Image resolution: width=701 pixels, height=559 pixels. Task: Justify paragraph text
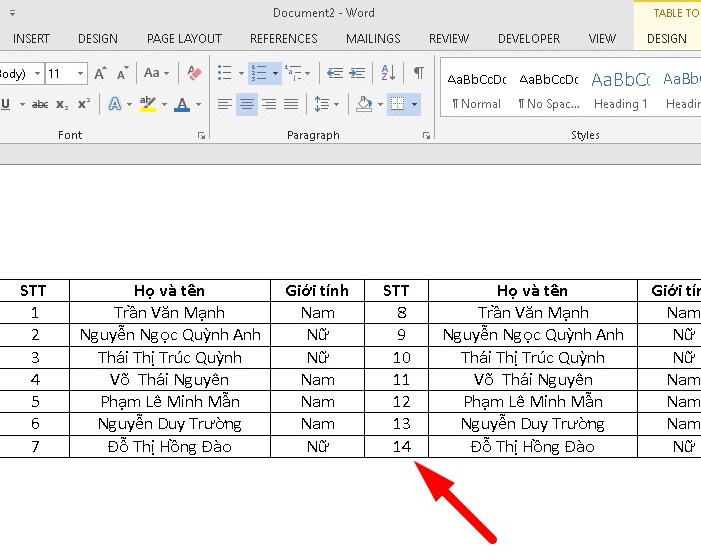pos(291,105)
